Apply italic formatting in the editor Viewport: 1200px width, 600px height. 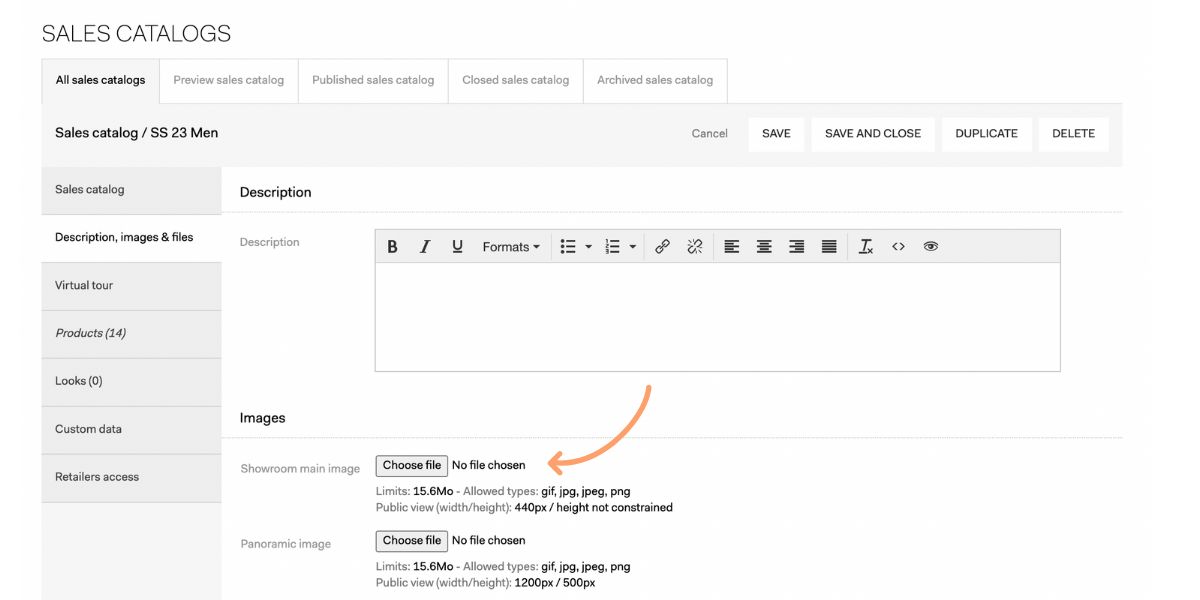pyautogui.click(x=425, y=247)
